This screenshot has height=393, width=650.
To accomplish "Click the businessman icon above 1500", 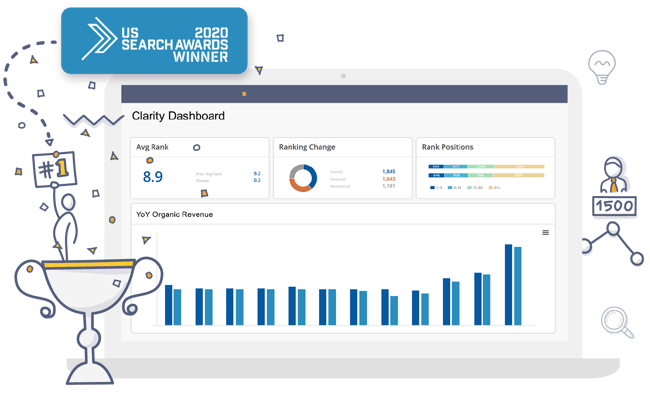I will point(614,175).
